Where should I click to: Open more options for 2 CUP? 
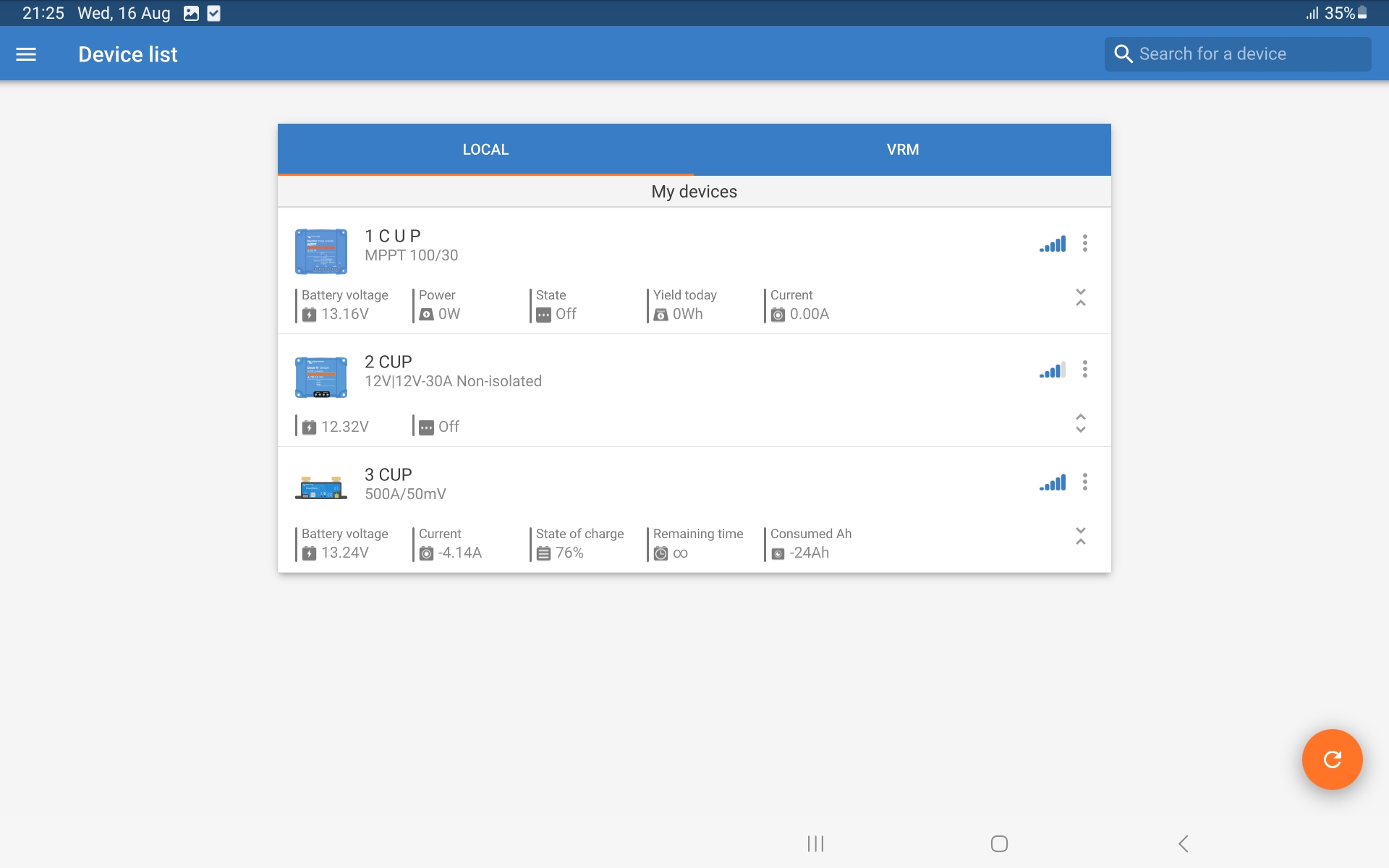[x=1084, y=369]
